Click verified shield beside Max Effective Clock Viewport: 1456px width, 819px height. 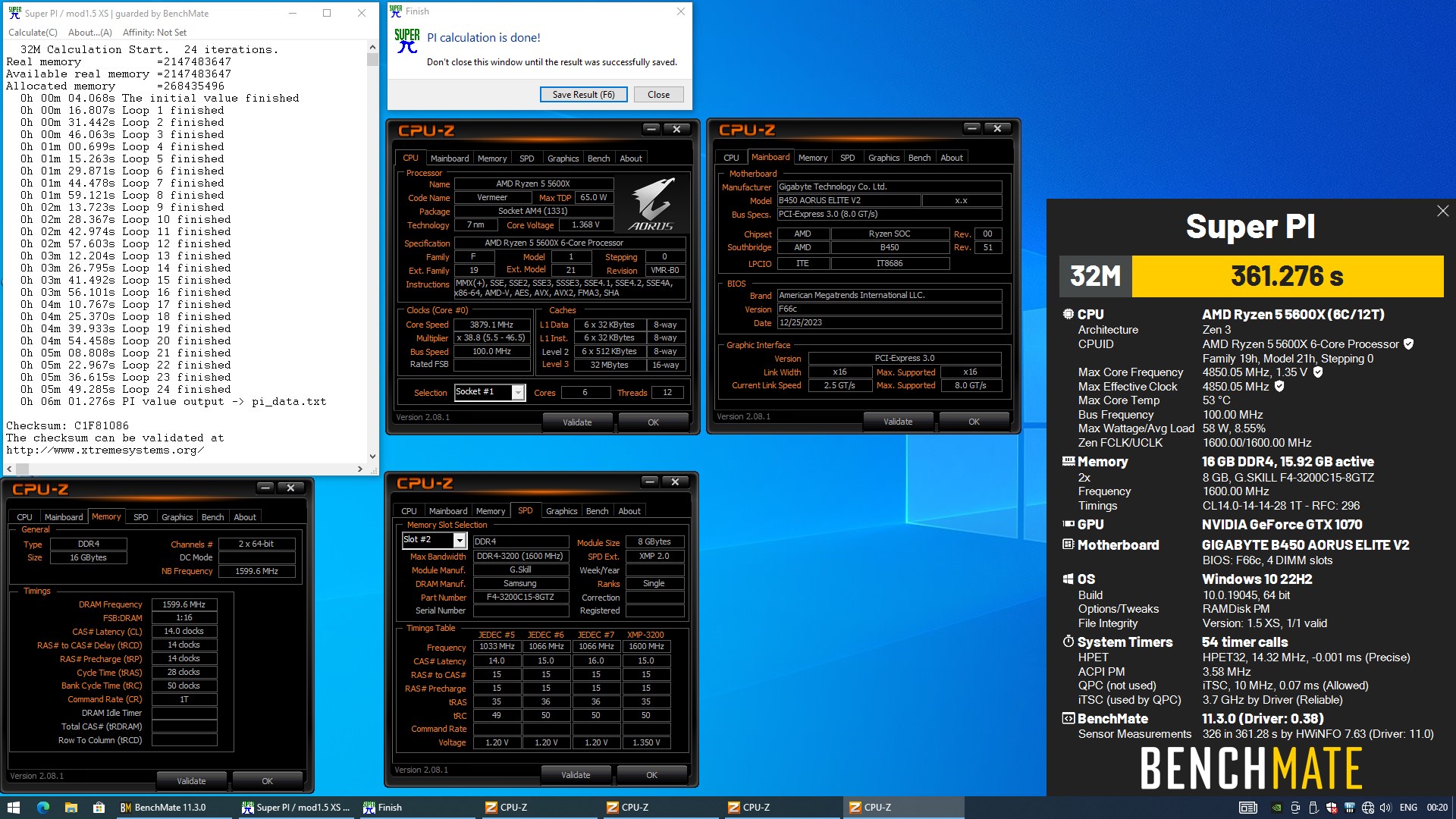click(1279, 386)
